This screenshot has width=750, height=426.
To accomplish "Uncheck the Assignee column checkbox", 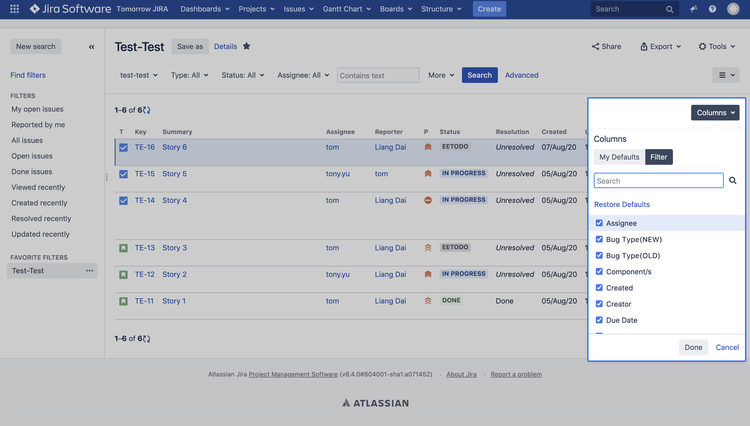I will tap(599, 223).
